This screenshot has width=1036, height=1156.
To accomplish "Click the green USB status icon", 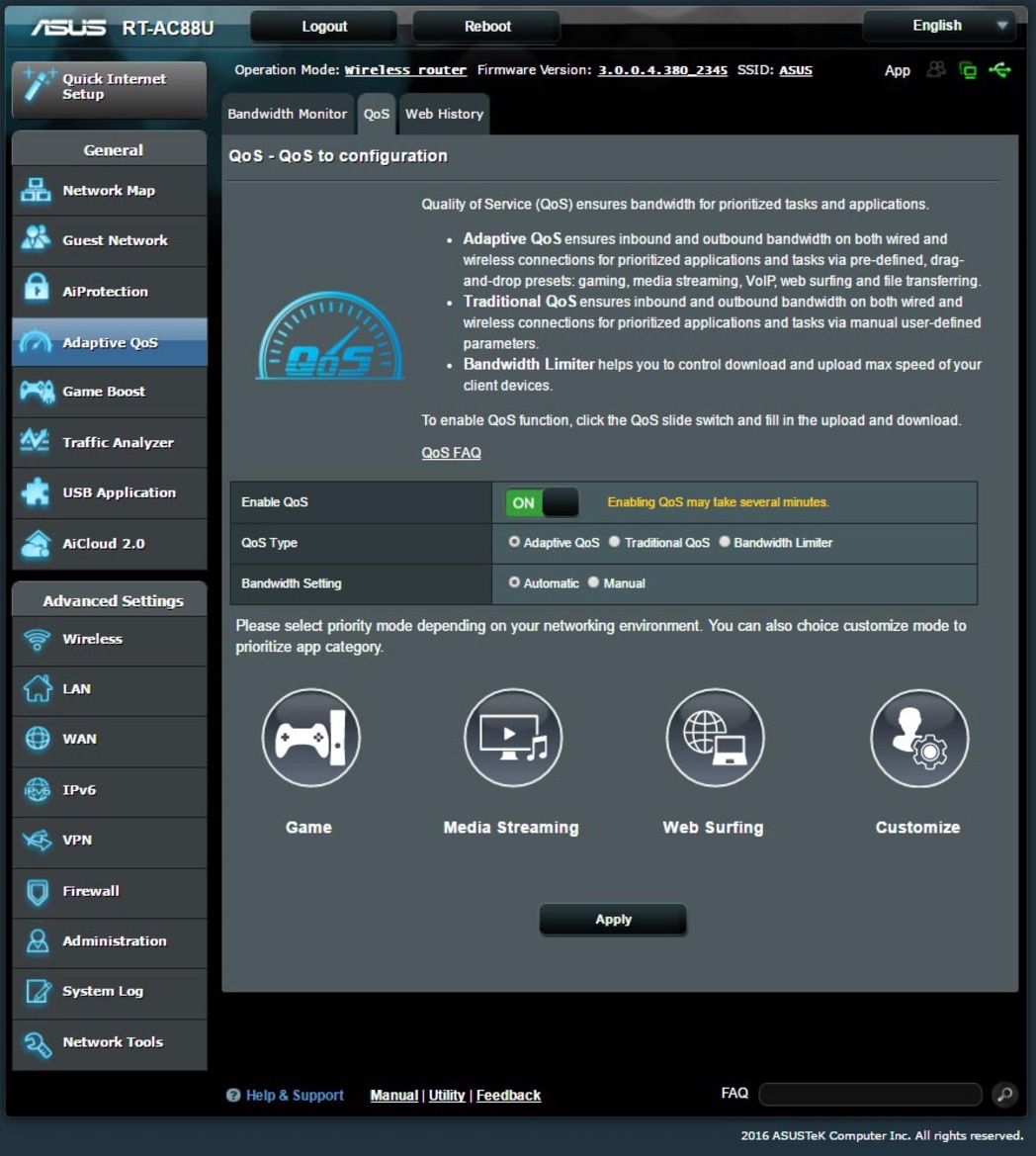I will pos(999,70).
